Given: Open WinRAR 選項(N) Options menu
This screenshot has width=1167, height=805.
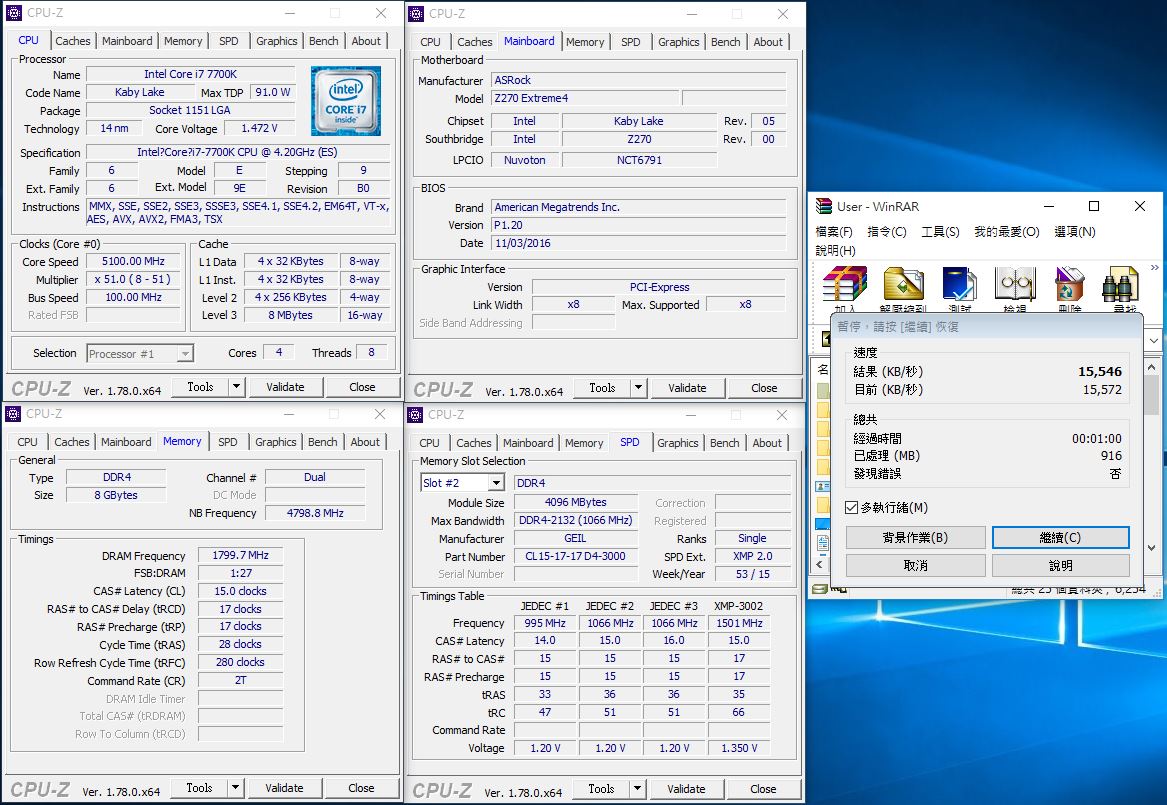Looking at the screenshot, I should [1075, 231].
